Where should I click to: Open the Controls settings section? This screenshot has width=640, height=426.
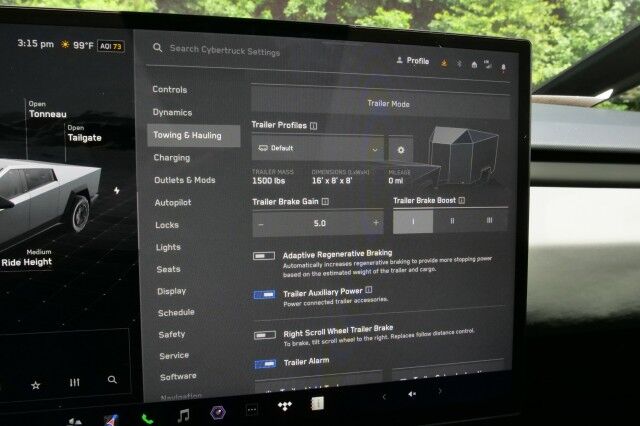point(170,89)
